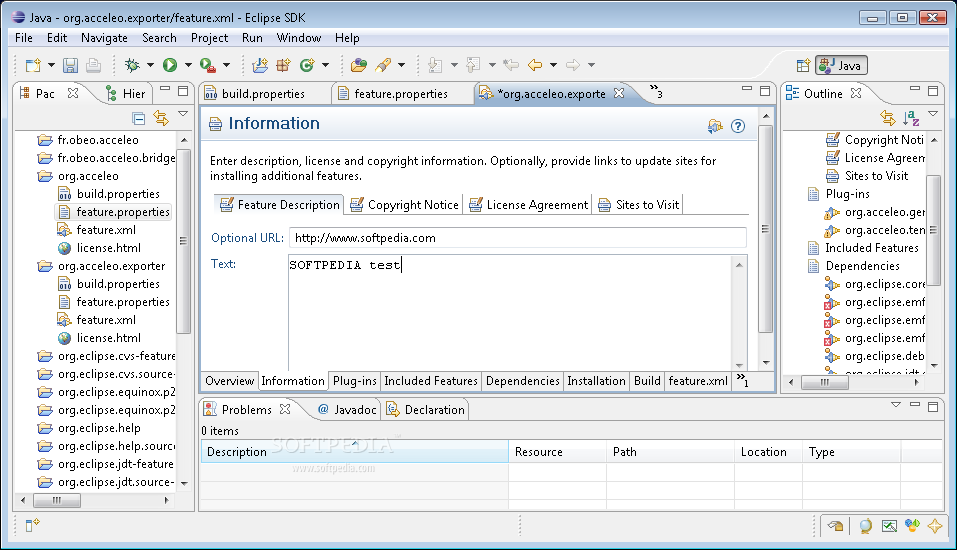
Task: Open the Window menu
Action: (299, 38)
